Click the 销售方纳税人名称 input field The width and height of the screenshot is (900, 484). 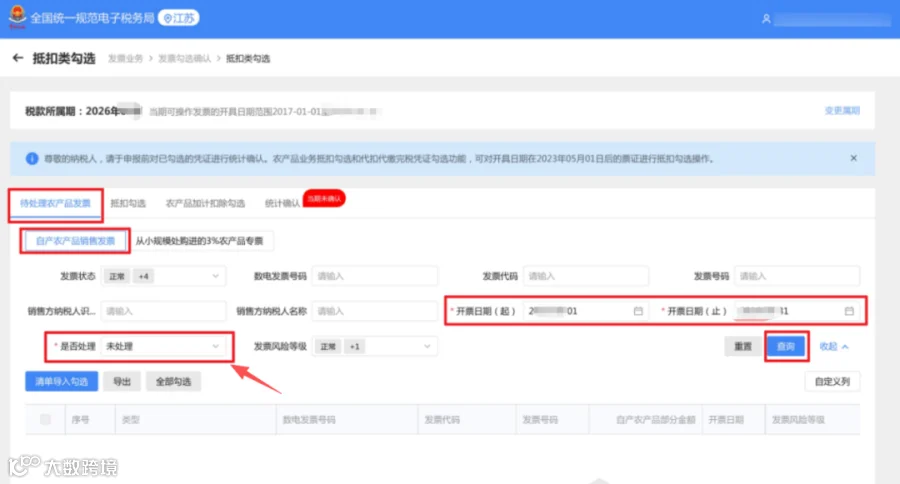point(375,311)
